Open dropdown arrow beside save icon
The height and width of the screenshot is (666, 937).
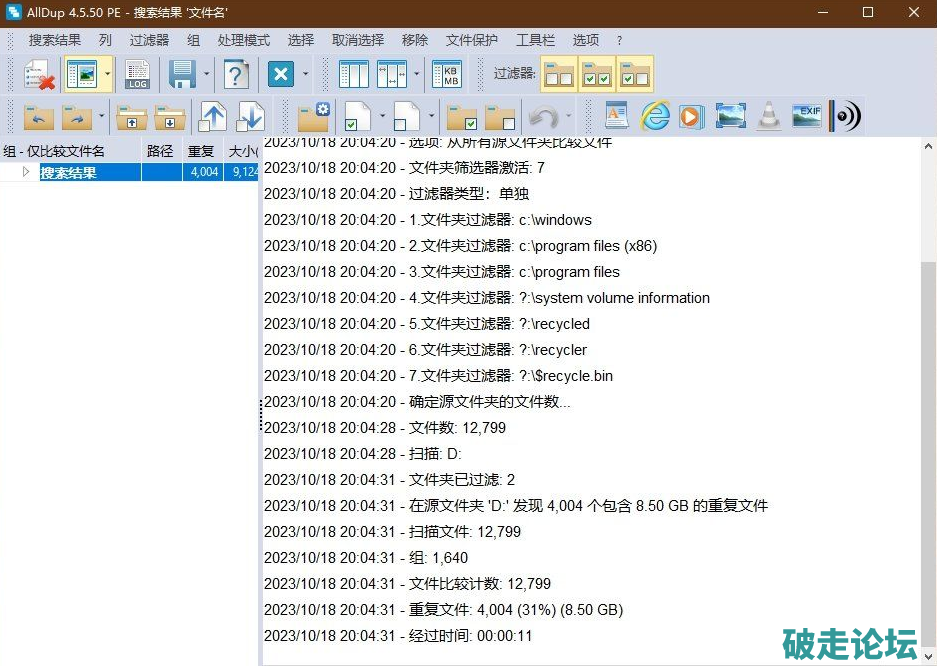[207, 75]
